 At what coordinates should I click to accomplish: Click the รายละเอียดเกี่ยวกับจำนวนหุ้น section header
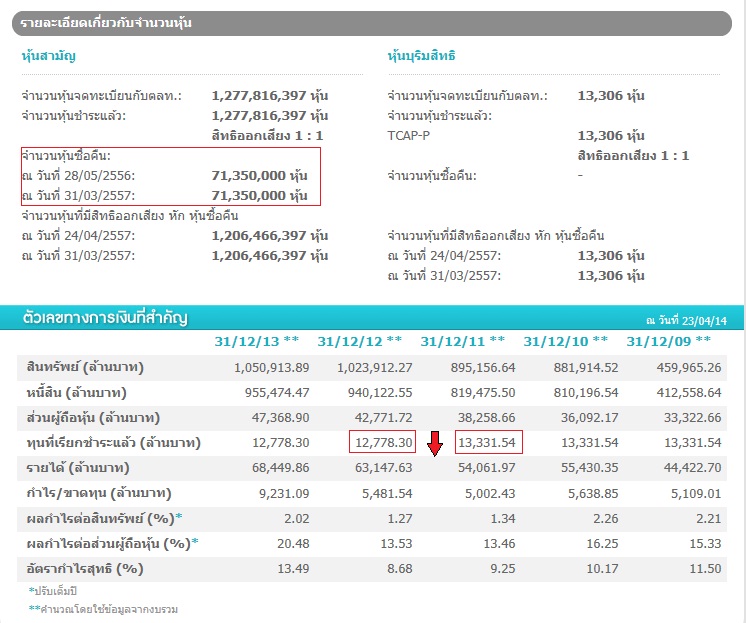372,23
